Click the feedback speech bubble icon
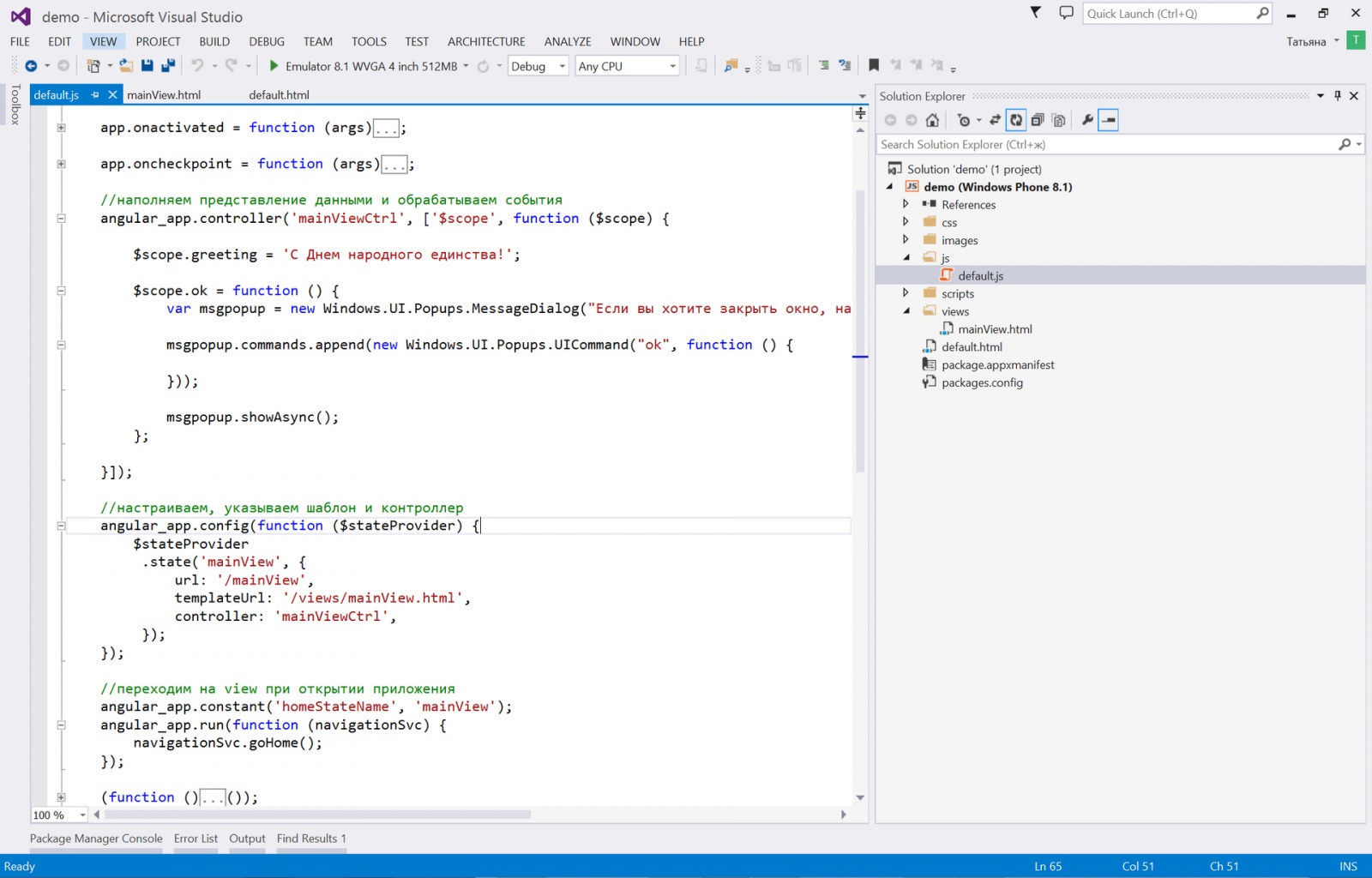Image resolution: width=1372 pixels, height=878 pixels. pos(1066,13)
